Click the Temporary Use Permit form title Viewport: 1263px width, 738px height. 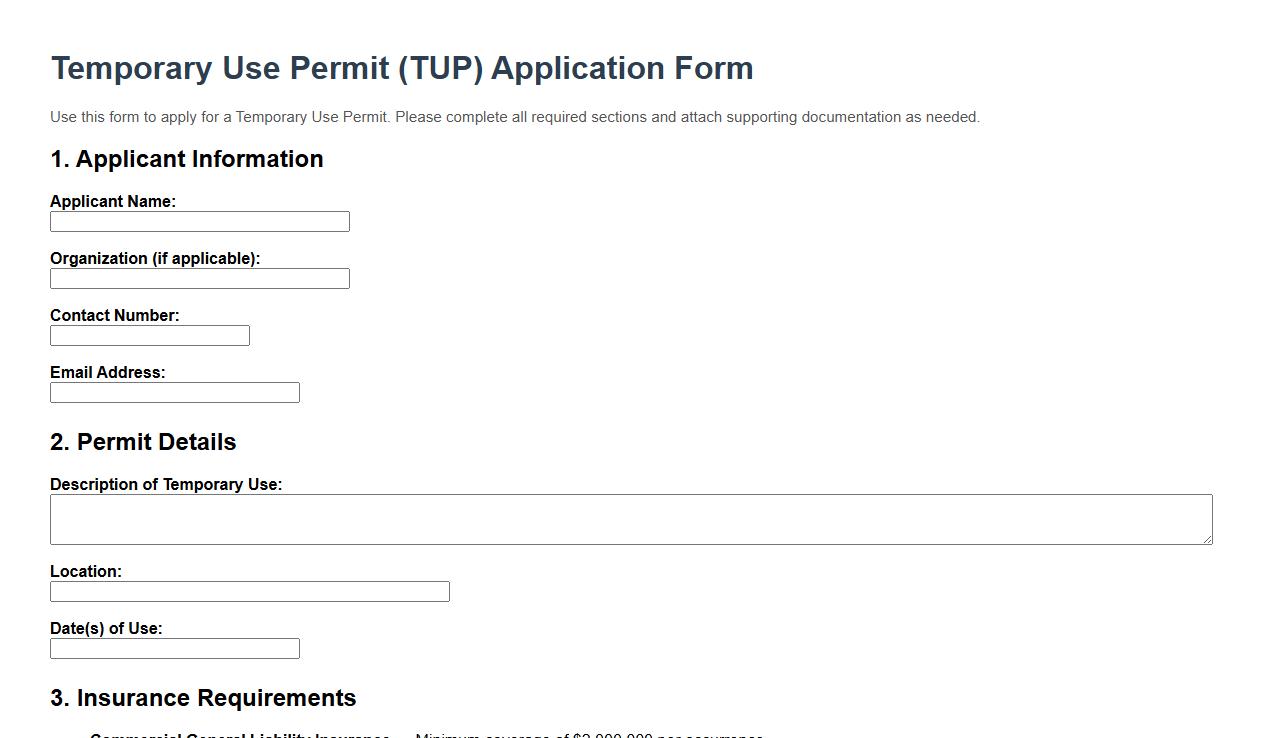[402, 68]
